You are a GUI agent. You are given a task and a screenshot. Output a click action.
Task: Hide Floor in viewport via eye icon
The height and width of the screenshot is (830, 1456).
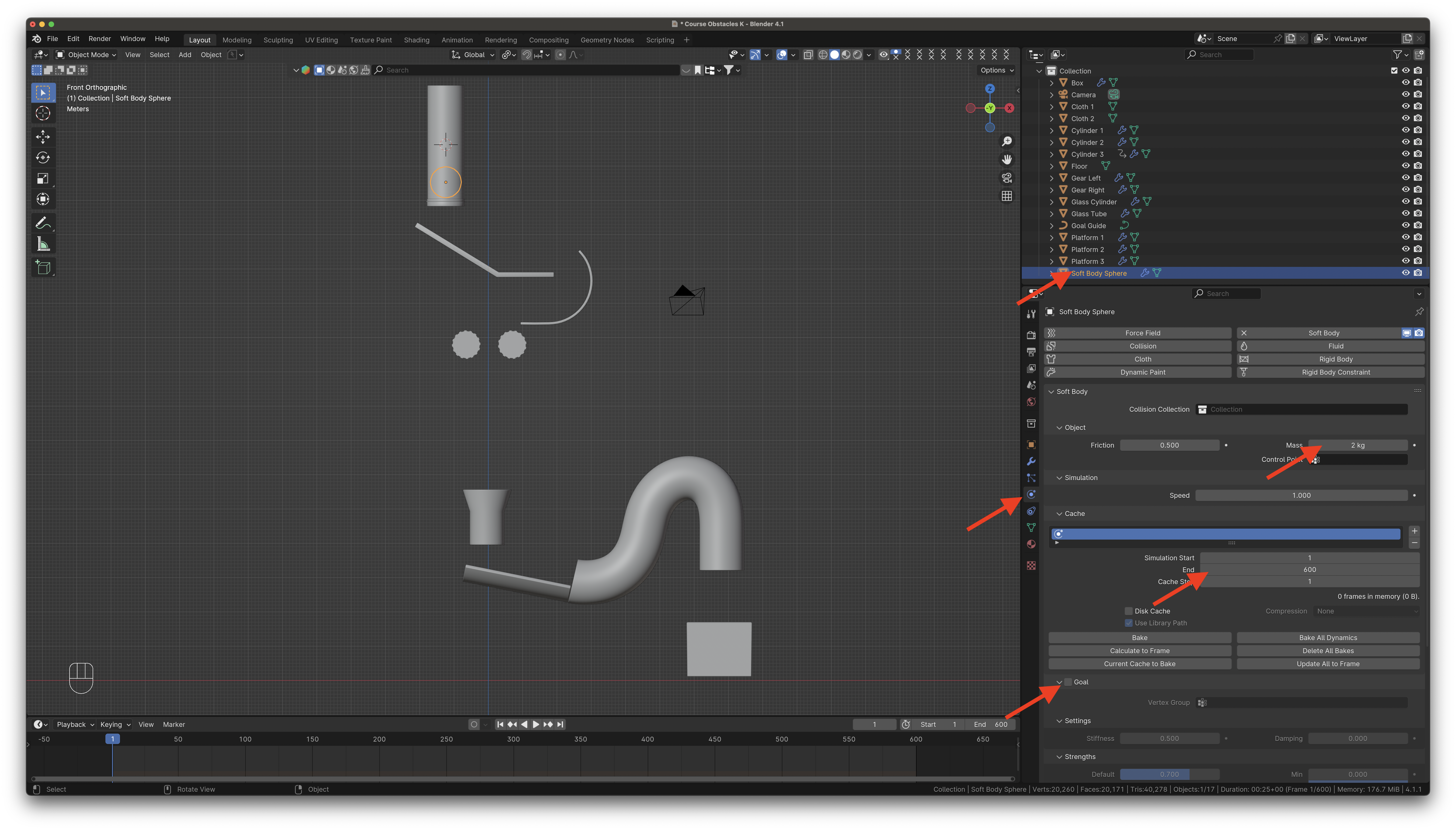(1406, 166)
